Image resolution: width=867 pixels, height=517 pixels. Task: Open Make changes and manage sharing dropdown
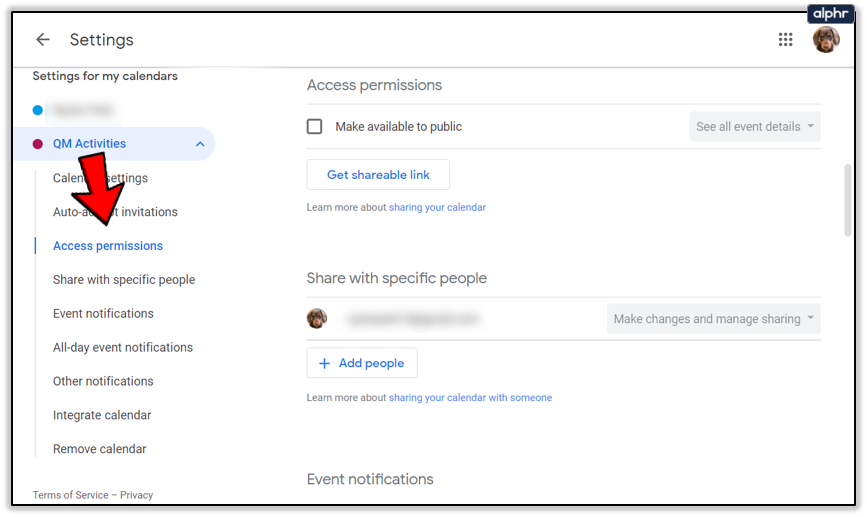click(714, 319)
